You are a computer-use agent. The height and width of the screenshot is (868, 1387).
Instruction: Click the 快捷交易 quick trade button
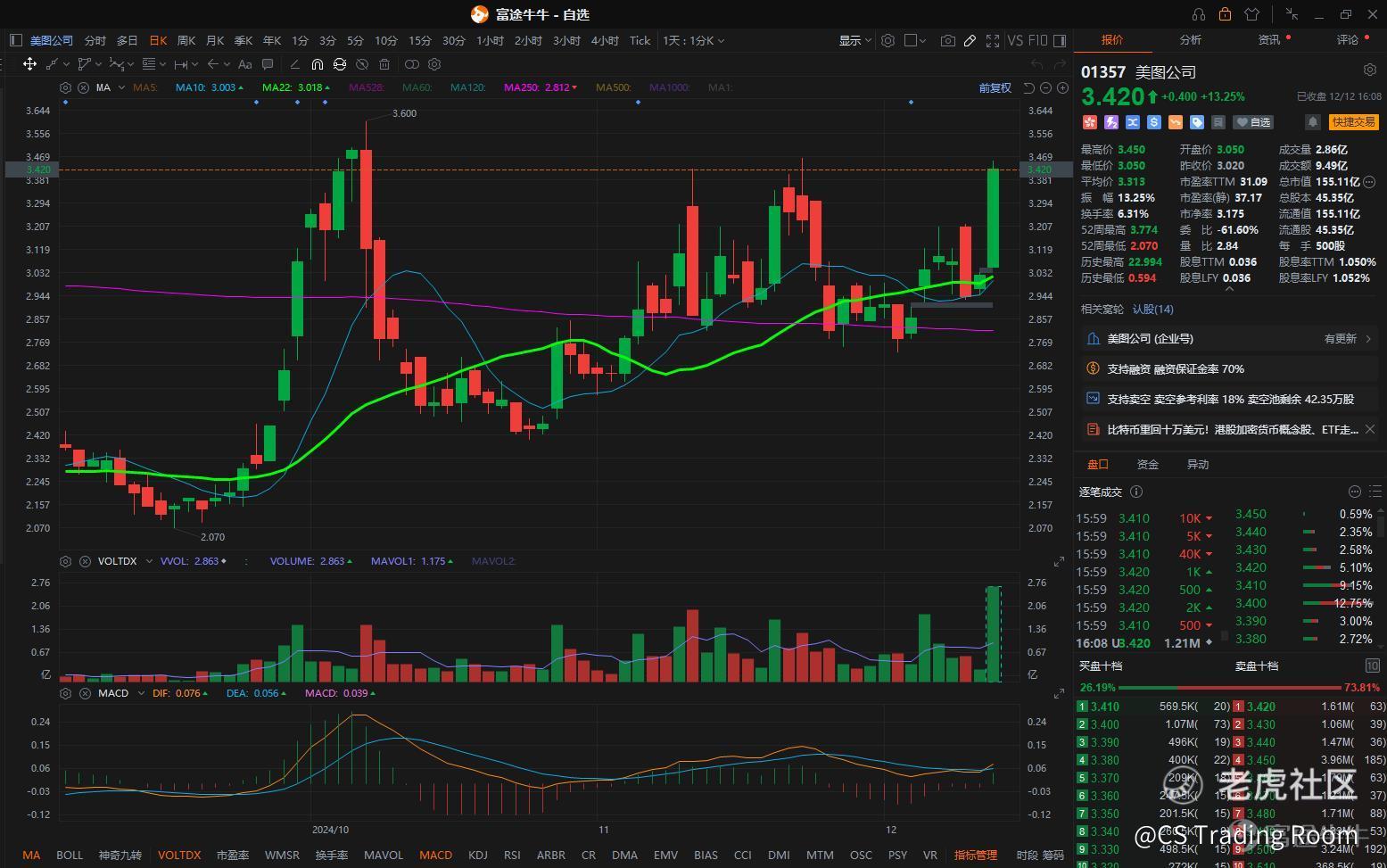point(1353,122)
